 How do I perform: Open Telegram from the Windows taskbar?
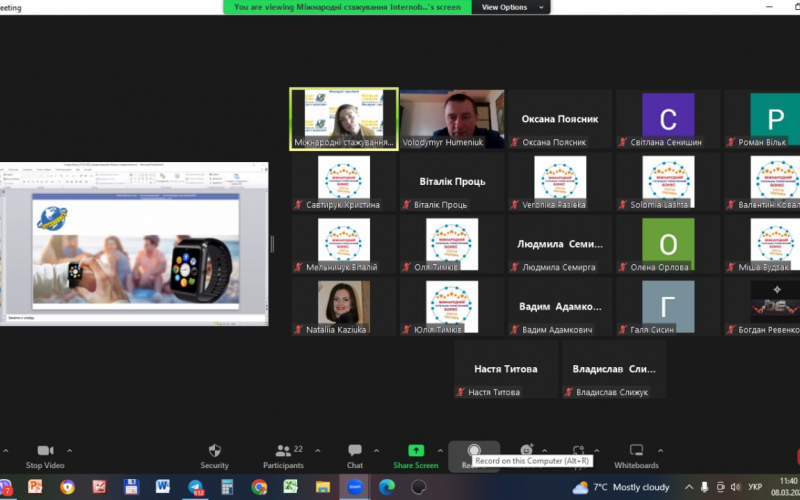pyautogui.click(x=196, y=487)
